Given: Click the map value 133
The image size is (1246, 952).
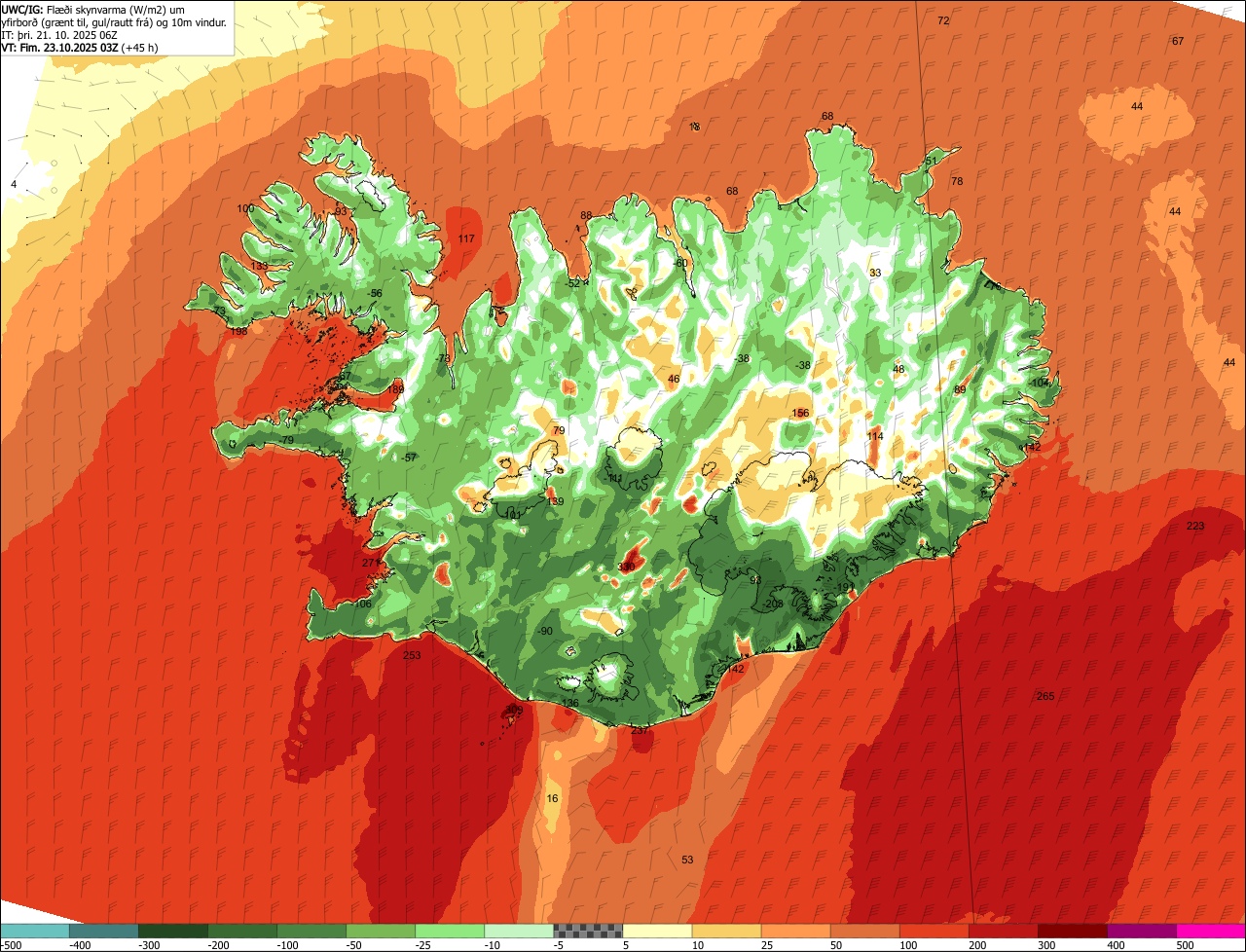Looking at the screenshot, I should coord(259,266).
